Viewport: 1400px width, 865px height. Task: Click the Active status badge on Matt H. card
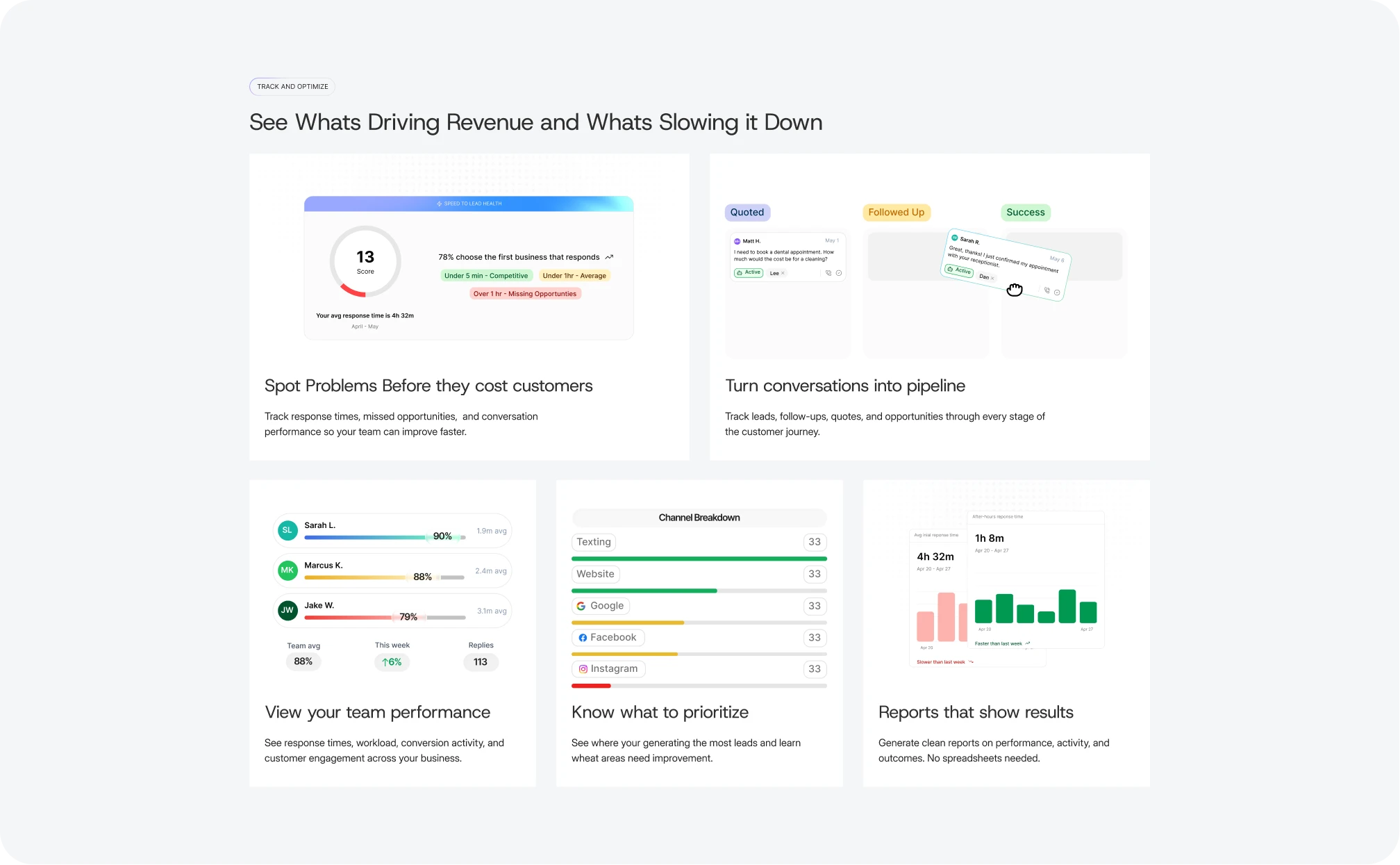coord(749,273)
